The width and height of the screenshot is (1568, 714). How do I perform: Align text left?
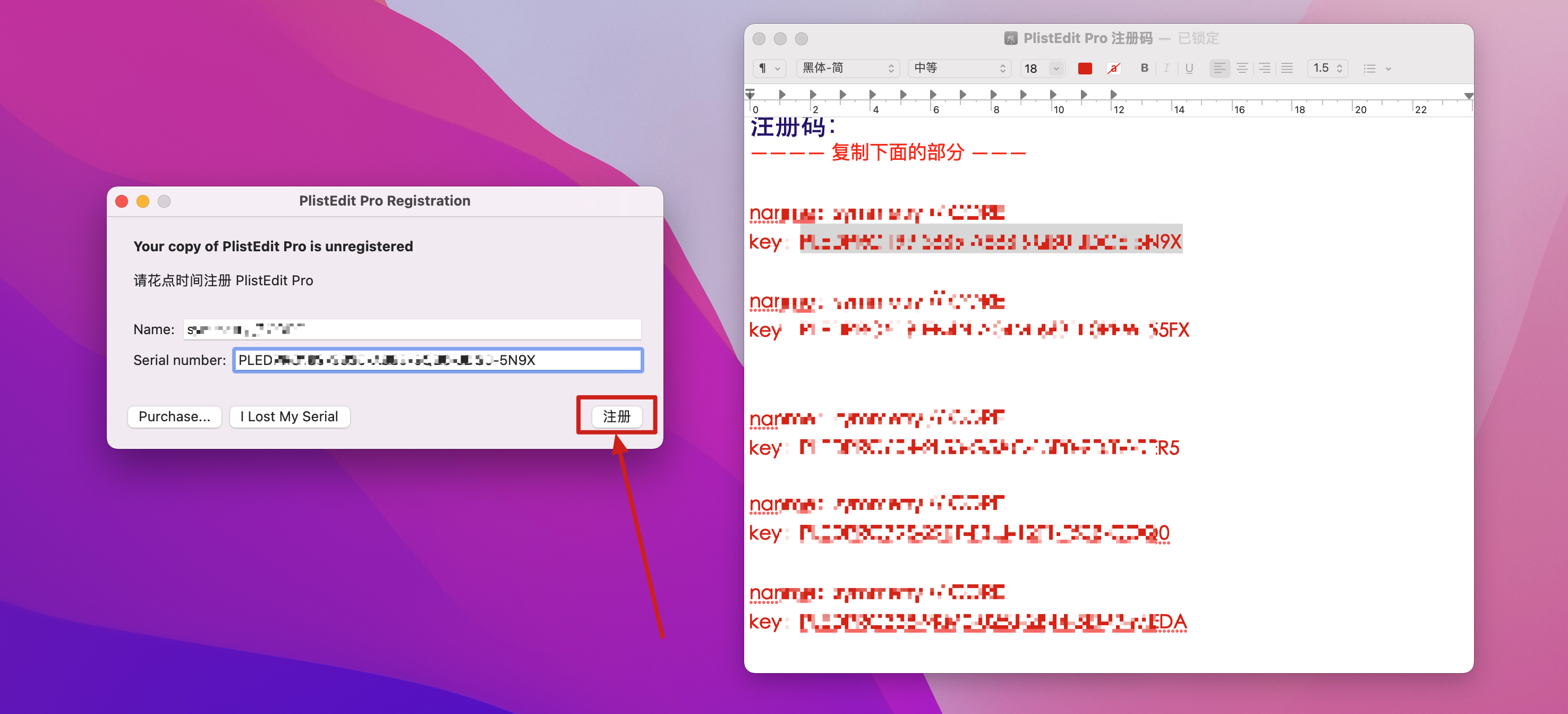[1219, 68]
